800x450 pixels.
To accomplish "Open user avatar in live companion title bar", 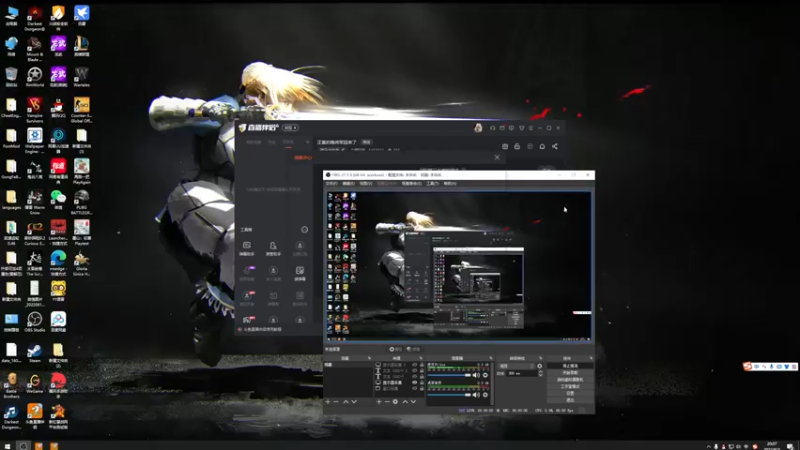I will (478, 128).
